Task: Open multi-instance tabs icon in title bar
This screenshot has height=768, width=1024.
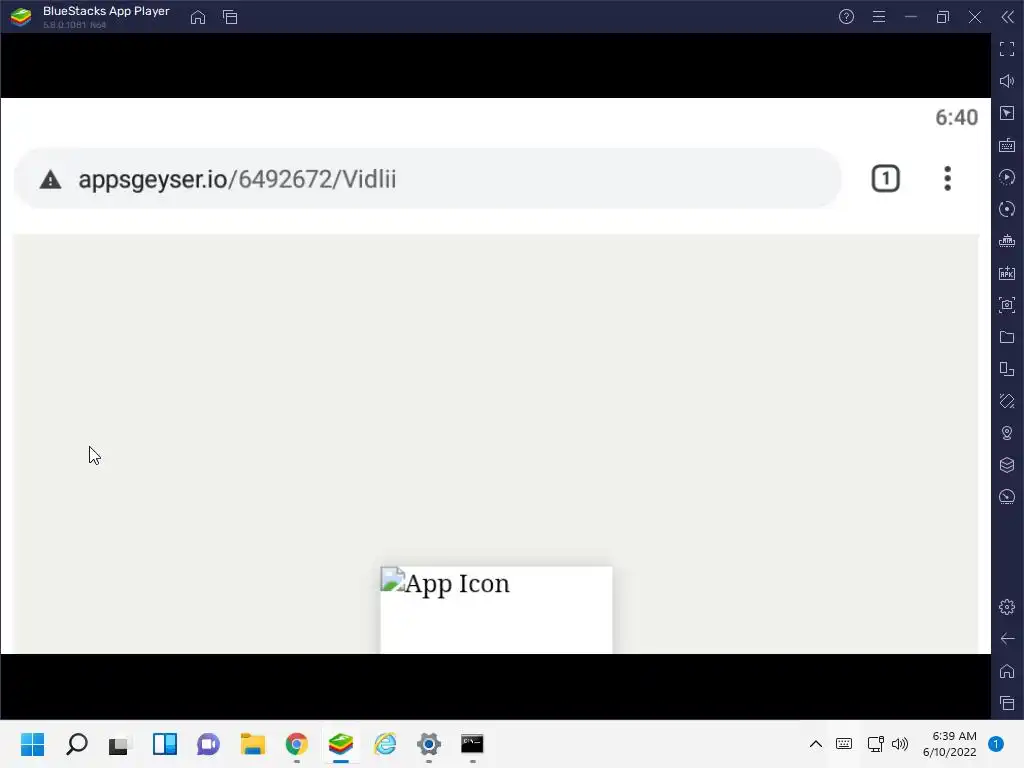Action: pos(230,17)
